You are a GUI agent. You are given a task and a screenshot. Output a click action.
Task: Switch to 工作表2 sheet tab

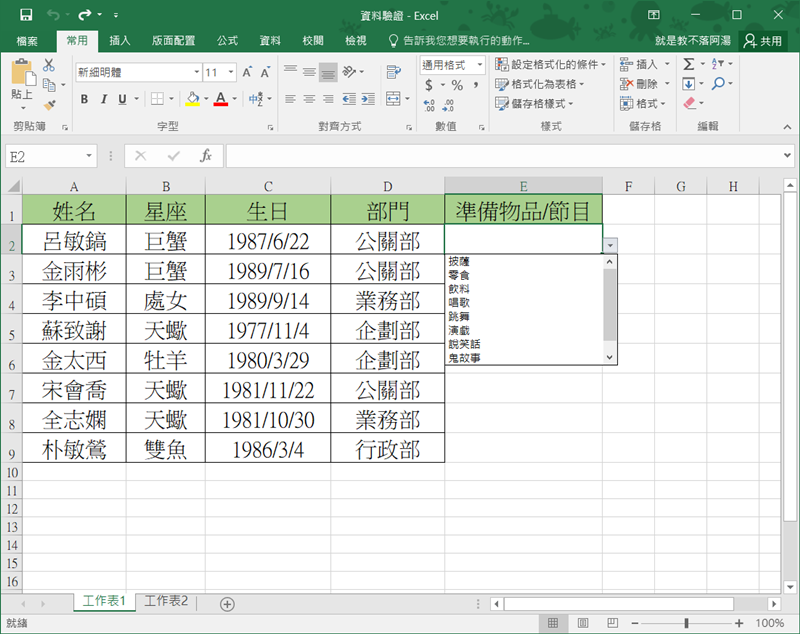(x=166, y=601)
